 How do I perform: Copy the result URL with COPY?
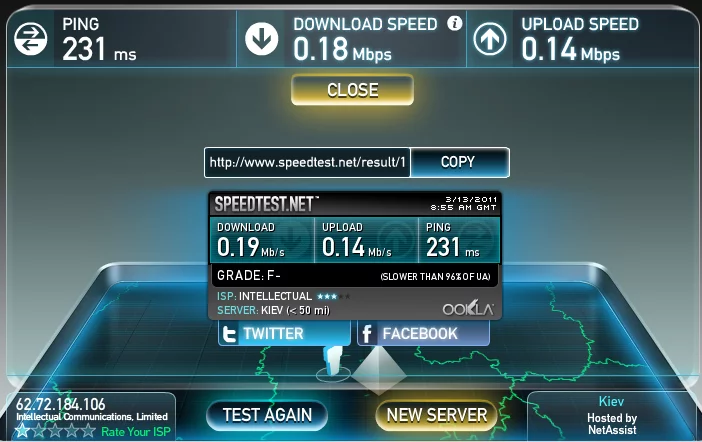tap(459, 162)
